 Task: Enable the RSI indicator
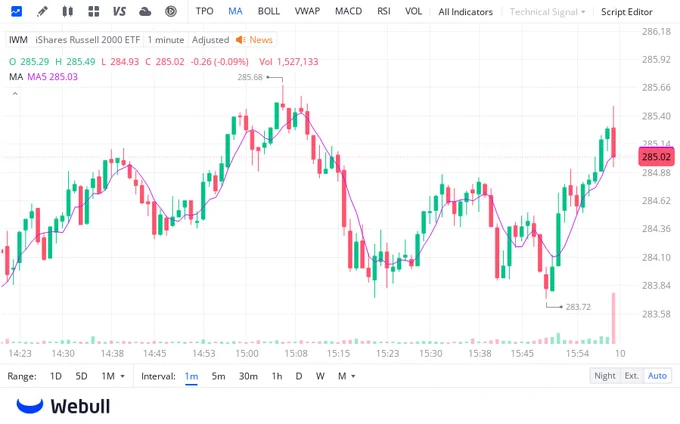pos(383,11)
